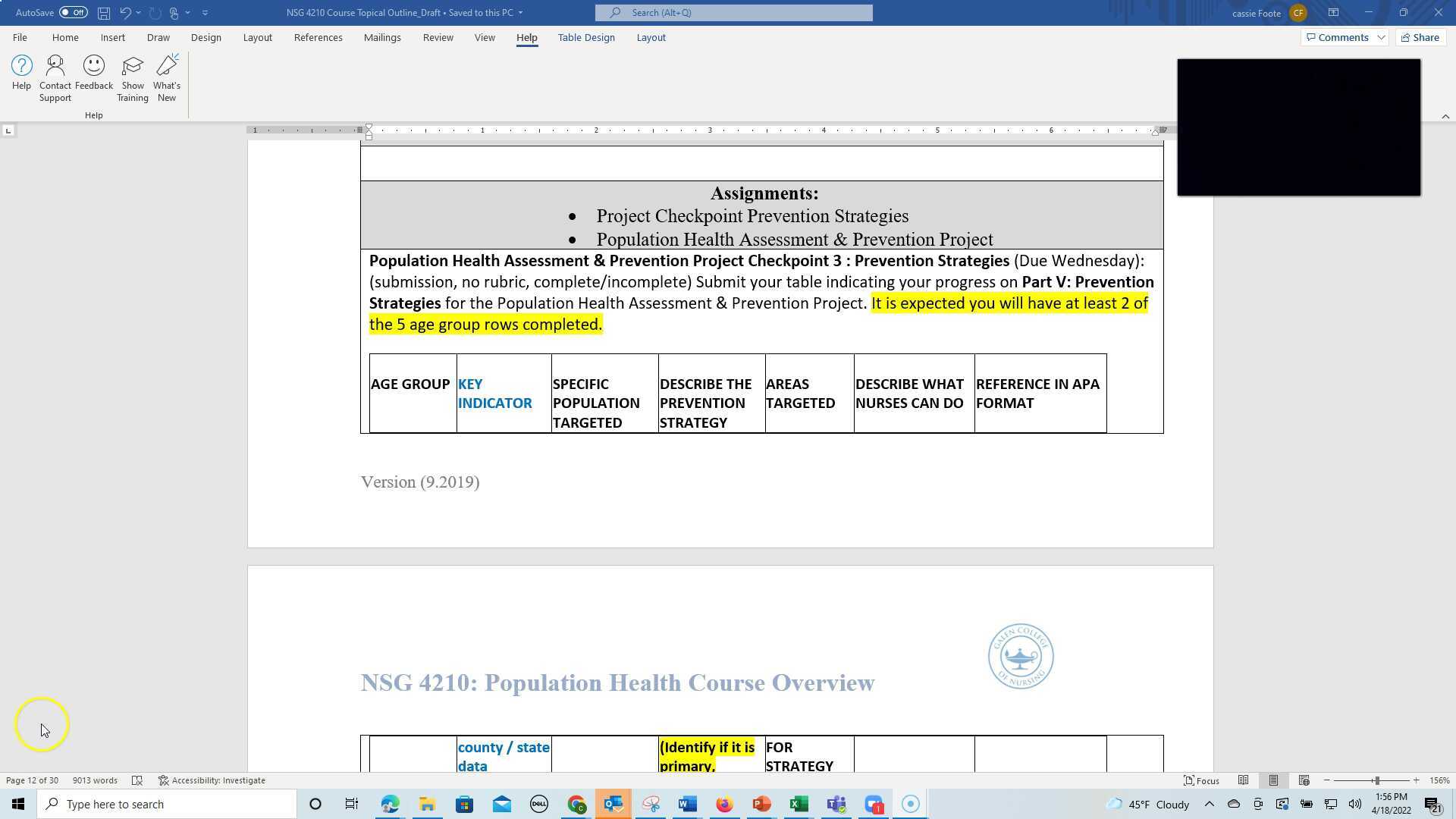Open the References ribbon tab
This screenshot has height=819, width=1456.
click(318, 37)
